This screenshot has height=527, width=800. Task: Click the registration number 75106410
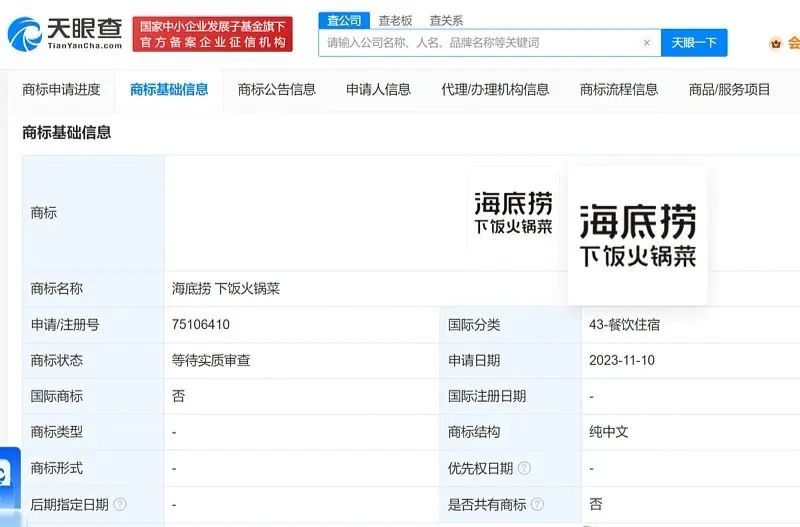tap(201, 324)
